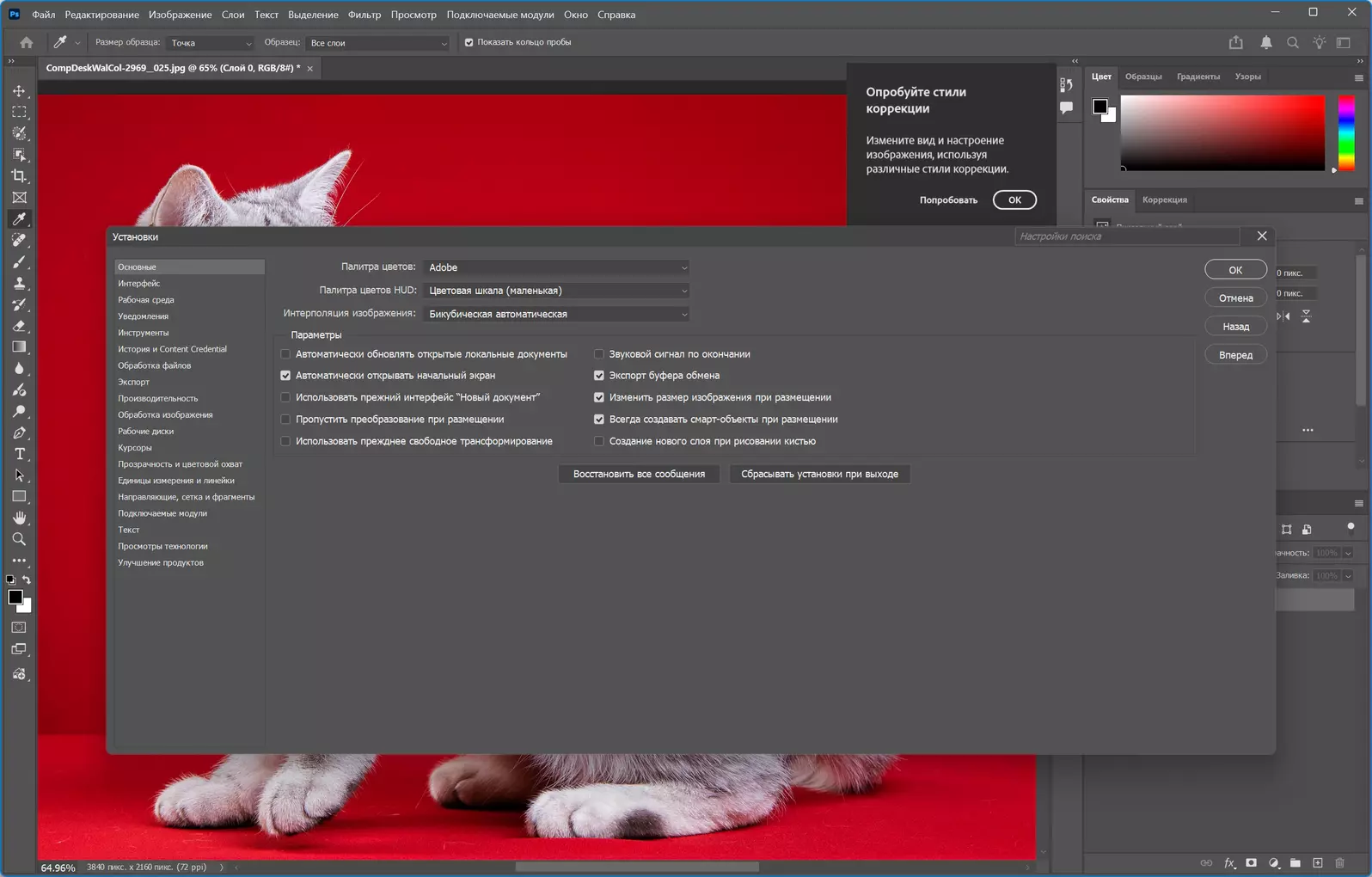Select the Horizontal Type tool
Screen dimensions: 1372x877
pos(19,454)
